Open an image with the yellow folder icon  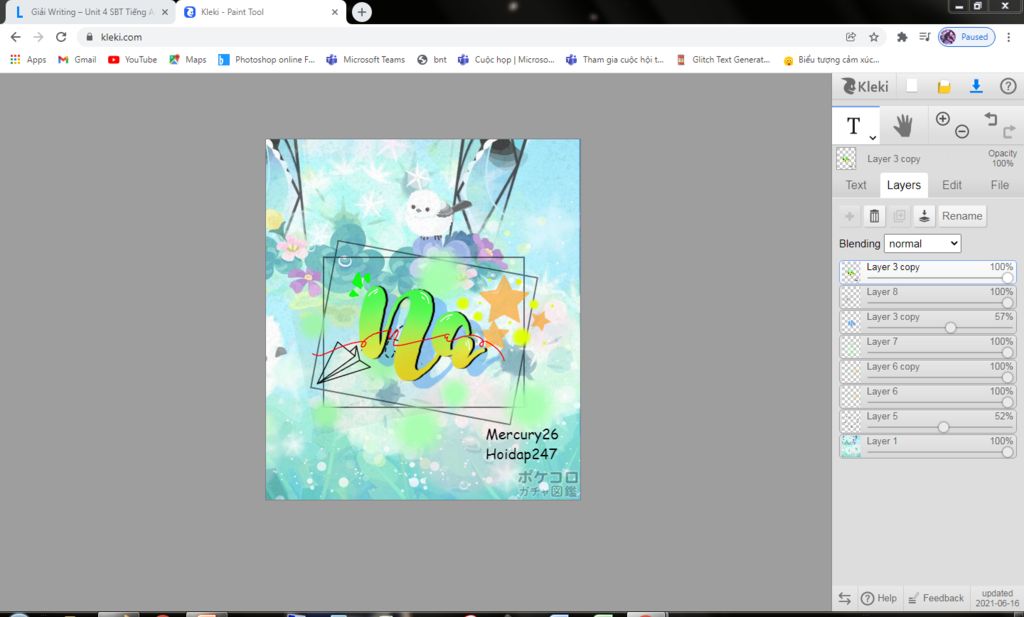pos(944,87)
